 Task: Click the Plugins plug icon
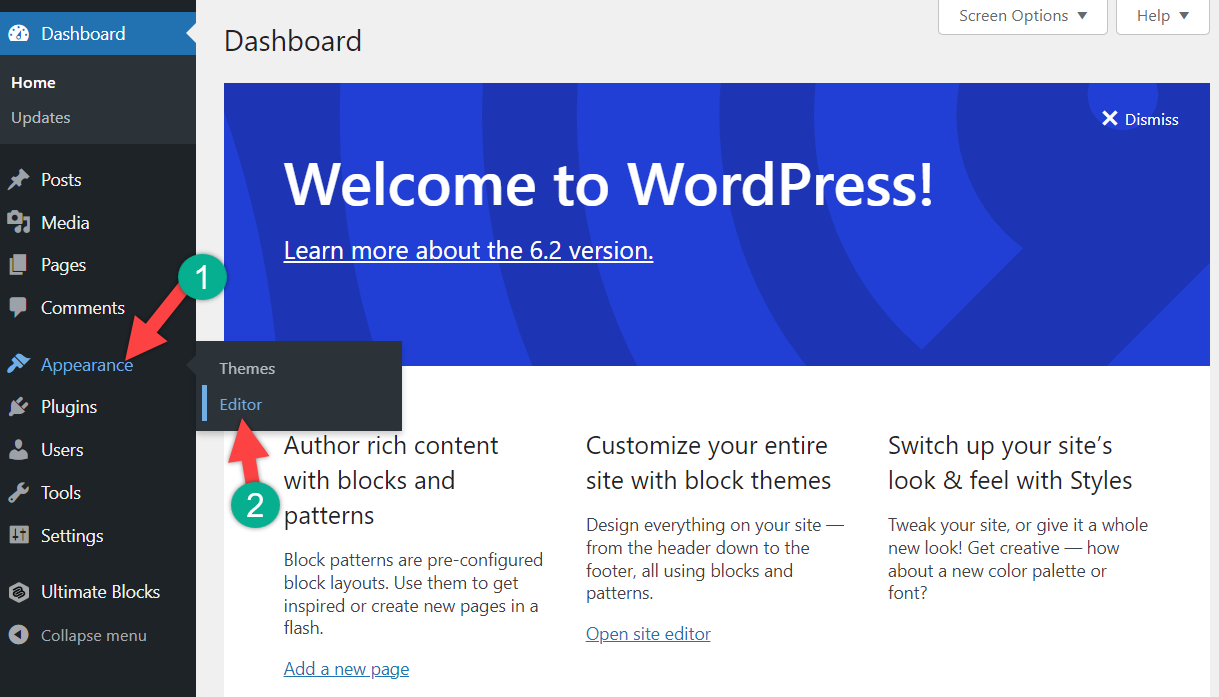click(19, 407)
